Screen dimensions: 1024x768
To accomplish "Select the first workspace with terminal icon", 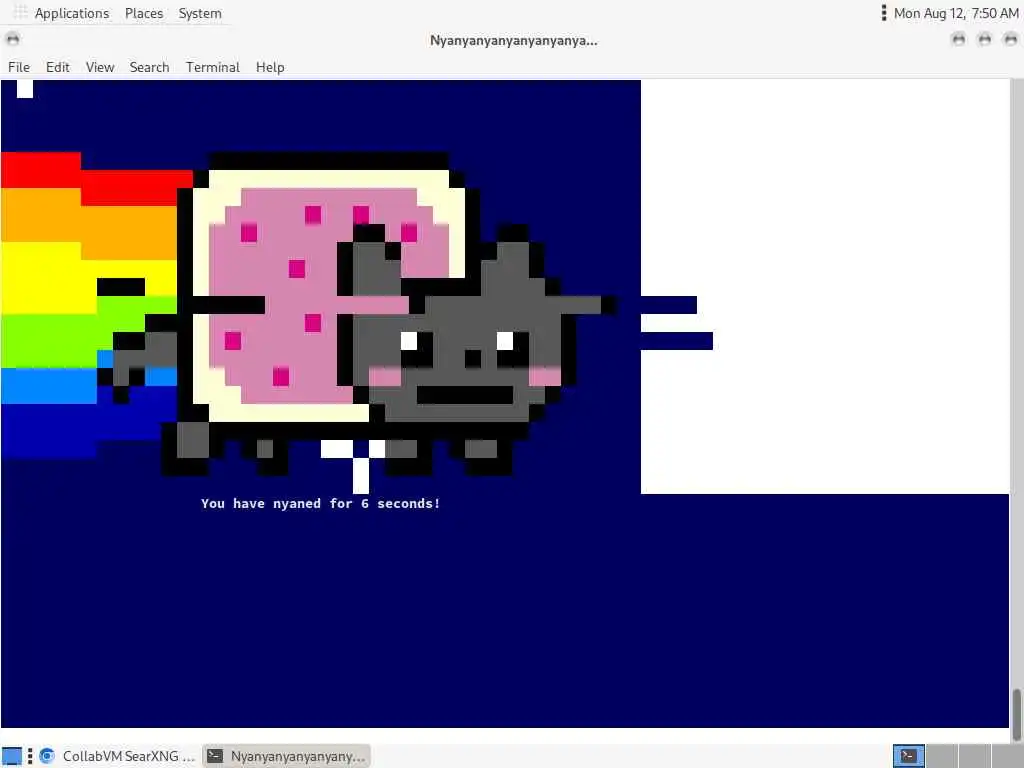I will click(x=908, y=756).
